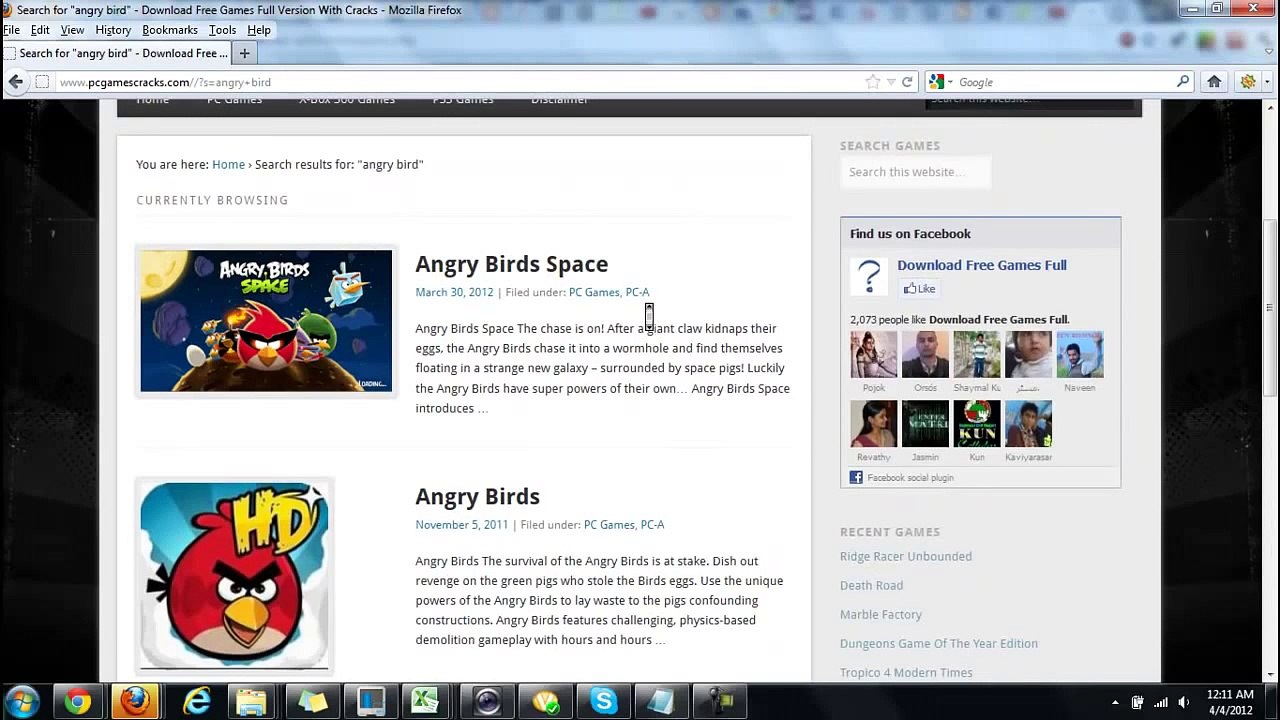Click PC Games category under Angry Birds
1280x720 pixels.
609,524
